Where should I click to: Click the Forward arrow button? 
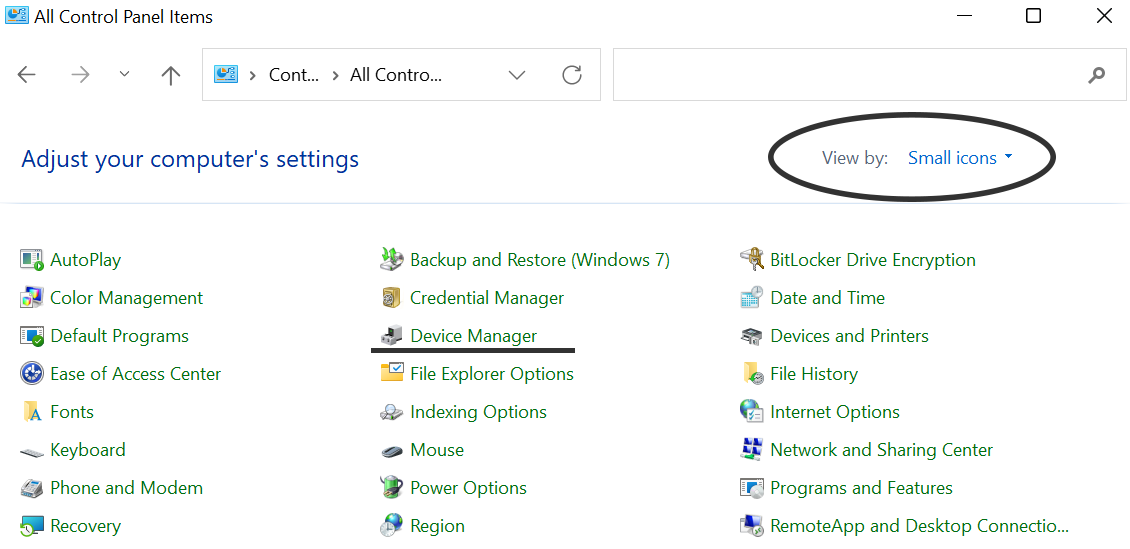[x=80, y=75]
